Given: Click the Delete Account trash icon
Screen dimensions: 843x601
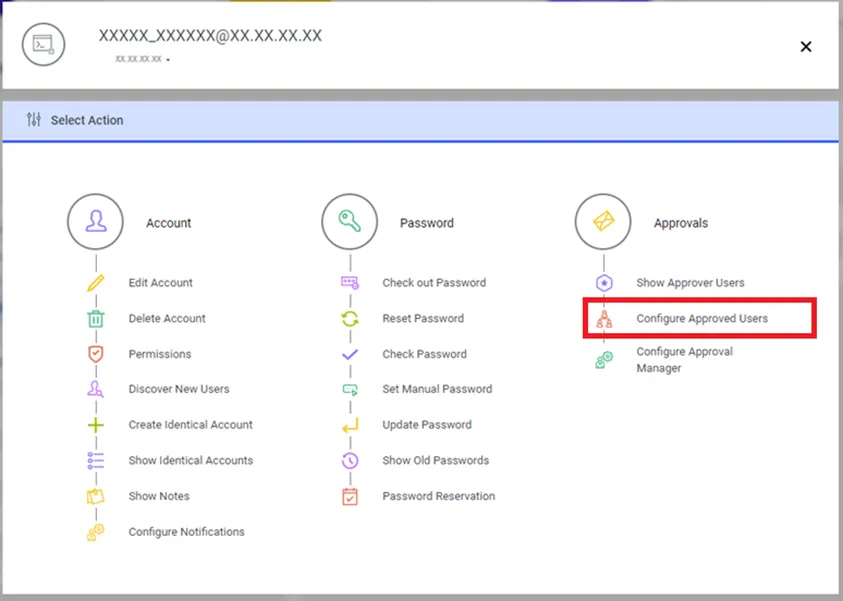Looking at the screenshot, I should [x=96, y=319].
